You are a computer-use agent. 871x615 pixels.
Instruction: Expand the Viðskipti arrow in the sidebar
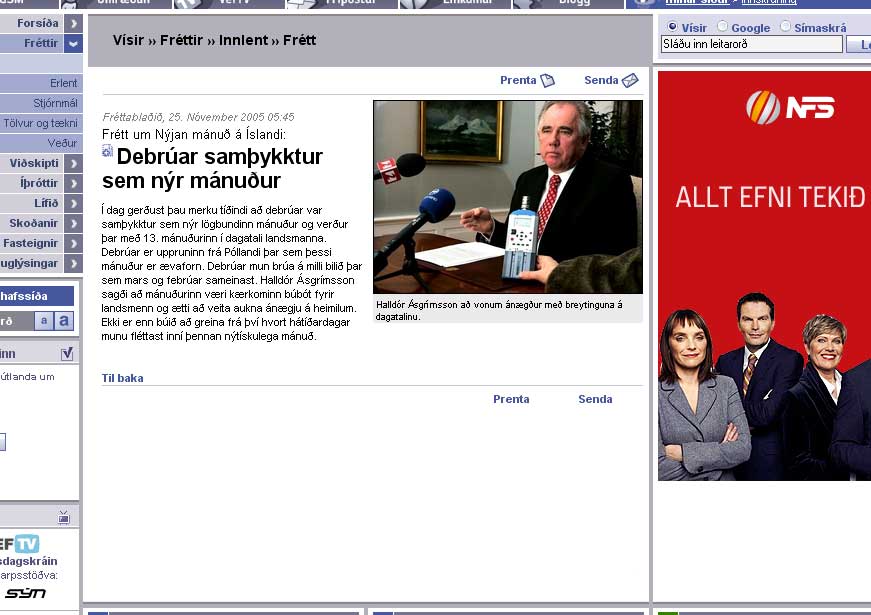(73, 163)
